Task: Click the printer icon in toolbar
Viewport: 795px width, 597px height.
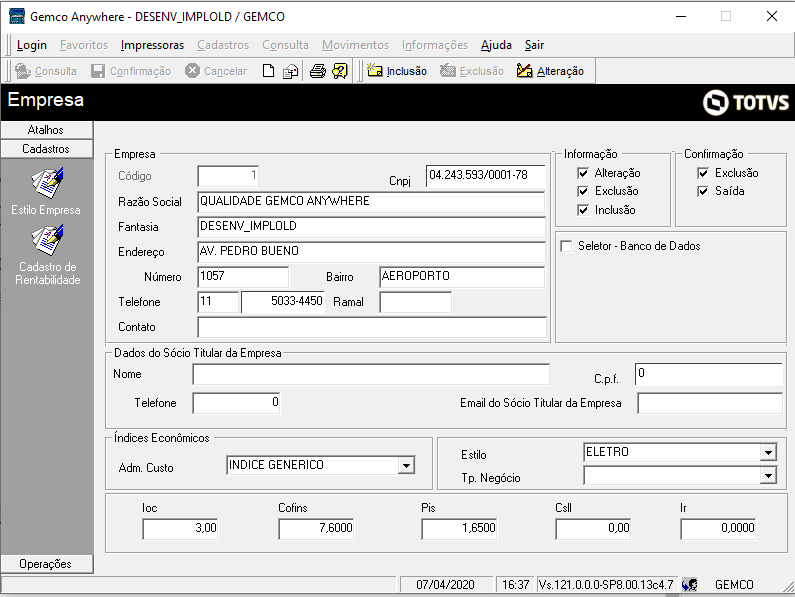Action: click(318, 71)
